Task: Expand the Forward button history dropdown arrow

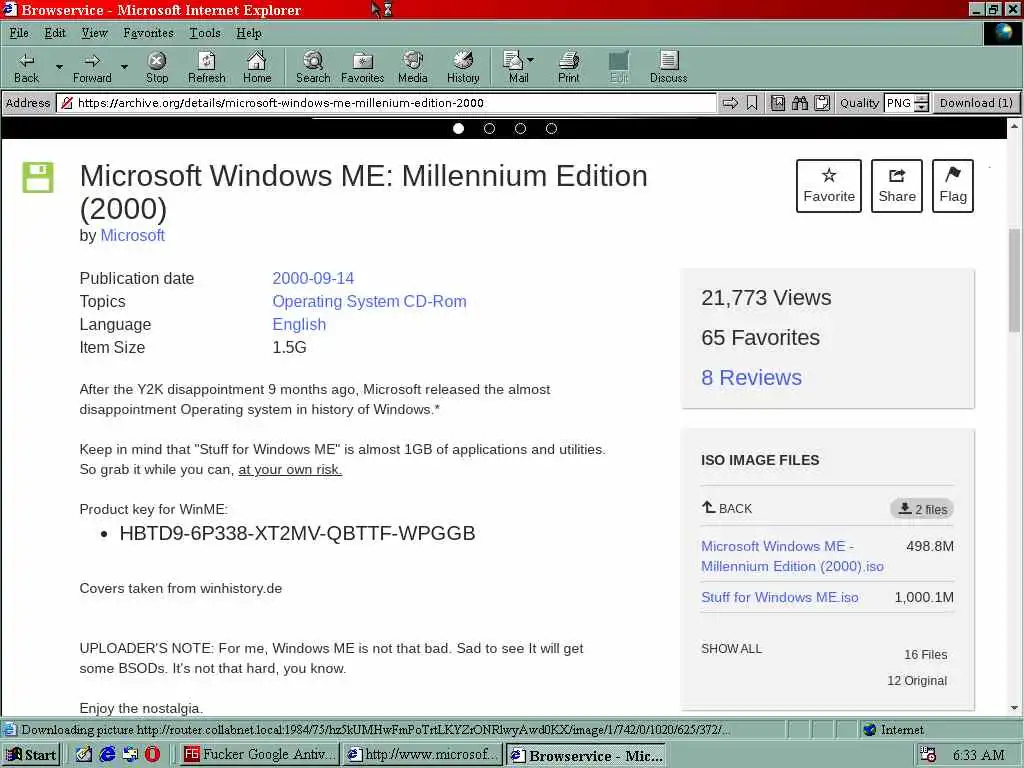Action: pyautogui.click(x=124, y=67)
